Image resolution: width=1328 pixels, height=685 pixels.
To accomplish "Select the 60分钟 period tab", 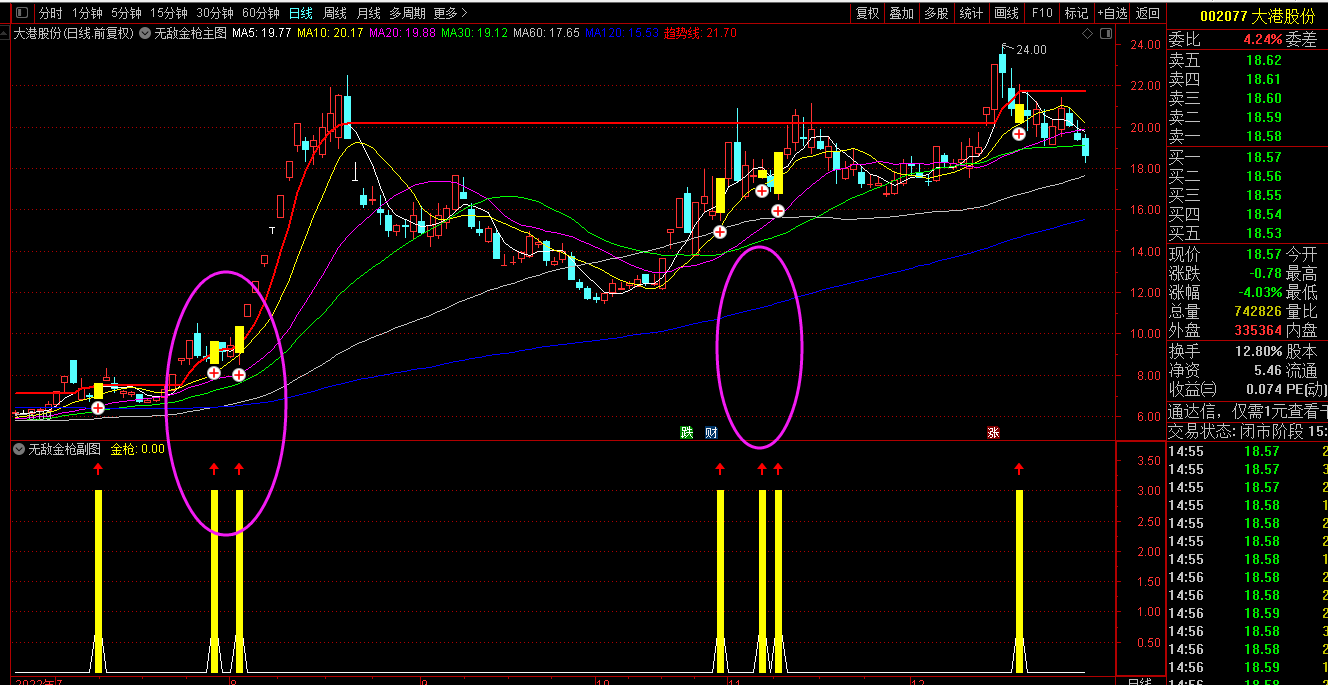I will tap(261, 13).
